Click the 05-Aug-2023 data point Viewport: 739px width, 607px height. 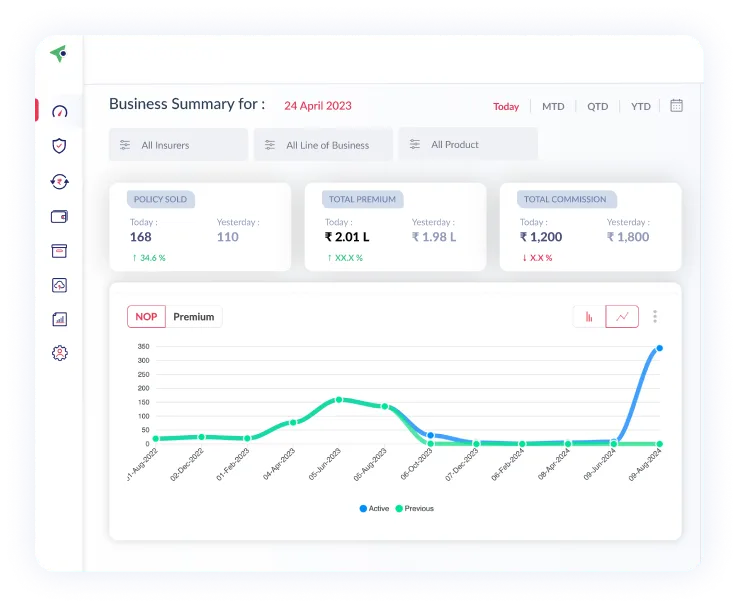click(x=385, y=406)
